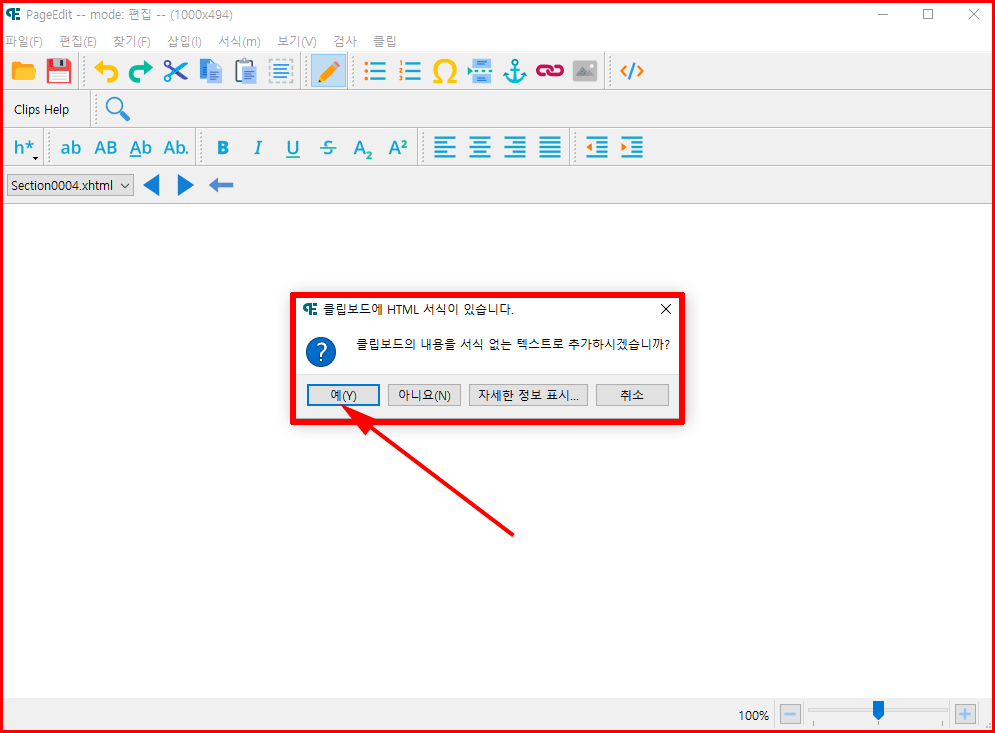The height and width of the screenshot is (733, 995).
Task: Open the 서식(m) menu
Action: [x=239, y=41]
